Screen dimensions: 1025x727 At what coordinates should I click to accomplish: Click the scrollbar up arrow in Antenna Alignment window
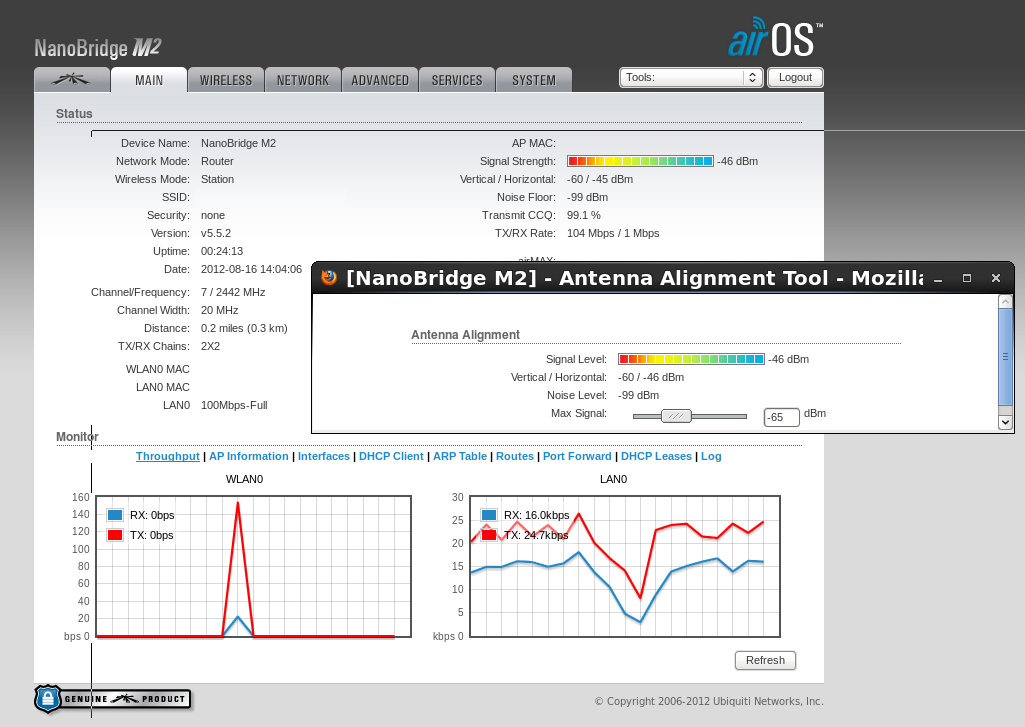(x=1005, y=301)
